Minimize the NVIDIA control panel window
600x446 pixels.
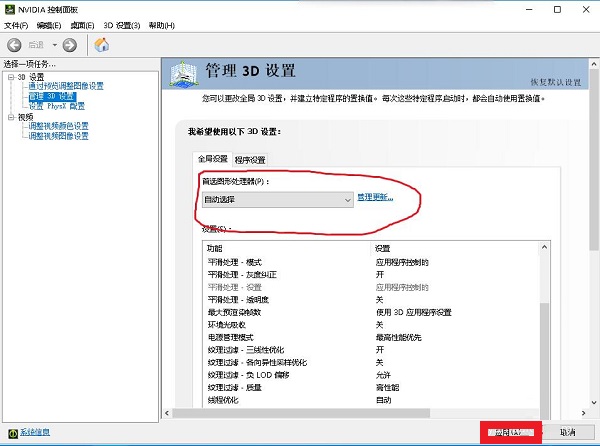coord(530,10)
